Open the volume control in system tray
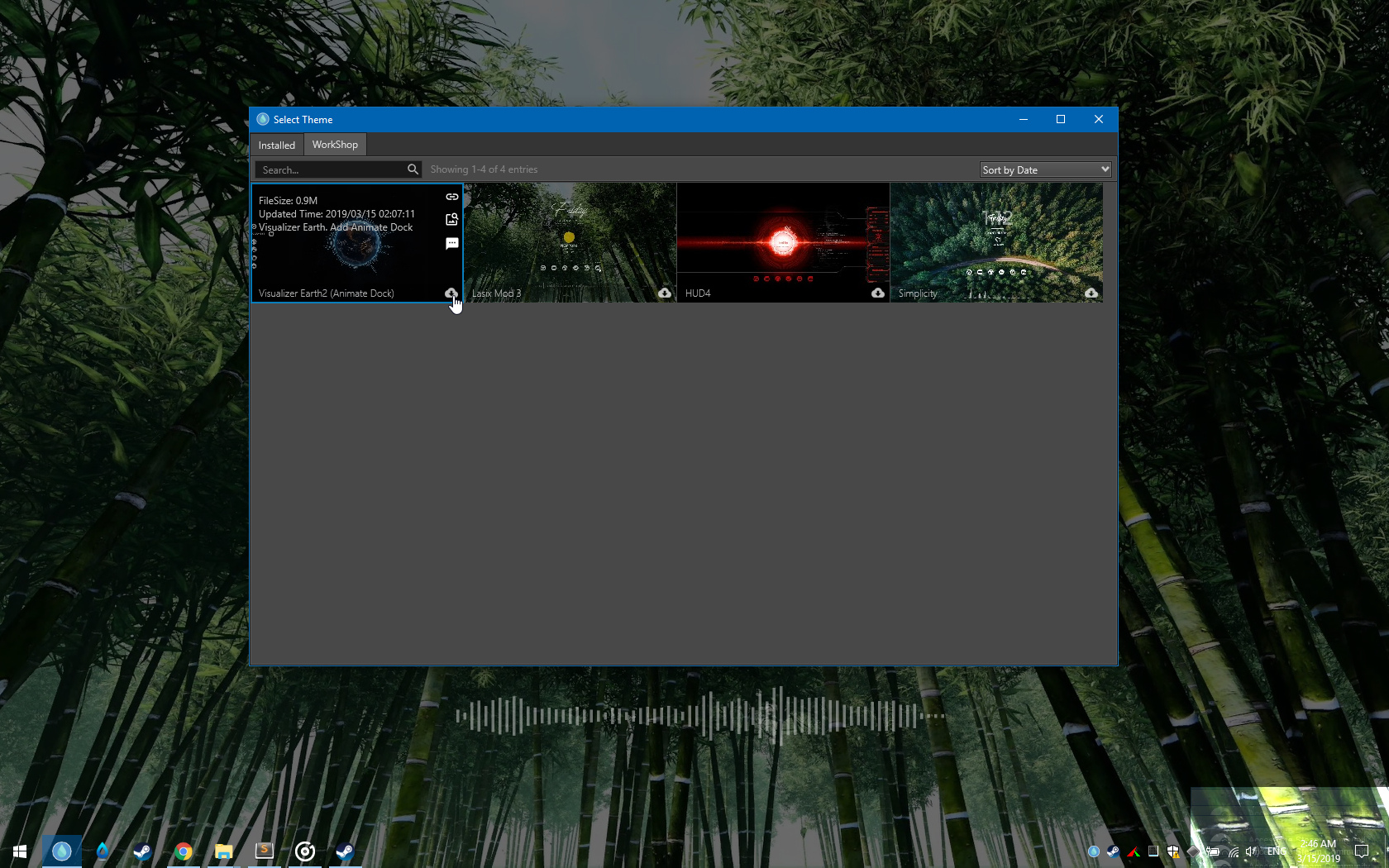The image size is (1389, 868). [1251, 852]
